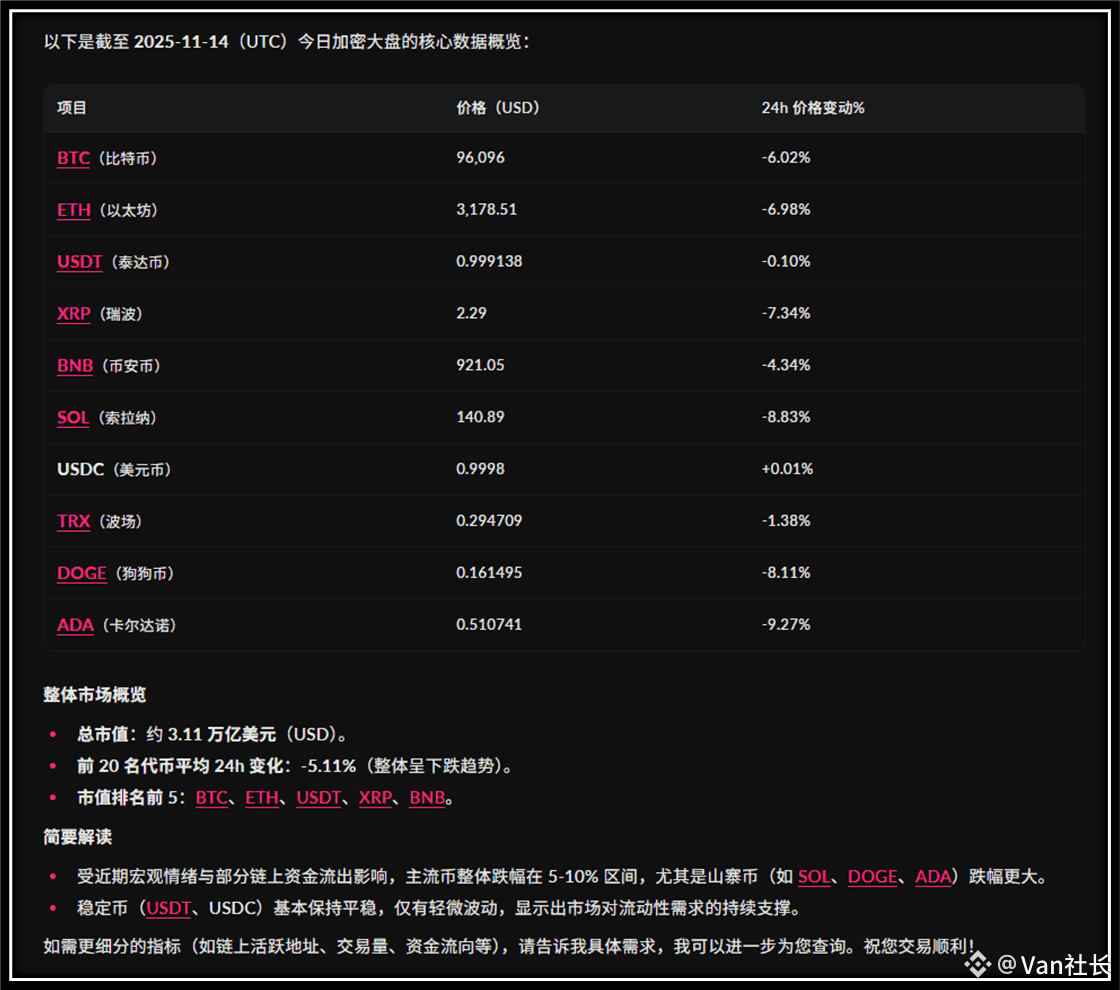Select the USDC price 0.9998
Screen dimensions: 1120x990
tap(481, 469)
